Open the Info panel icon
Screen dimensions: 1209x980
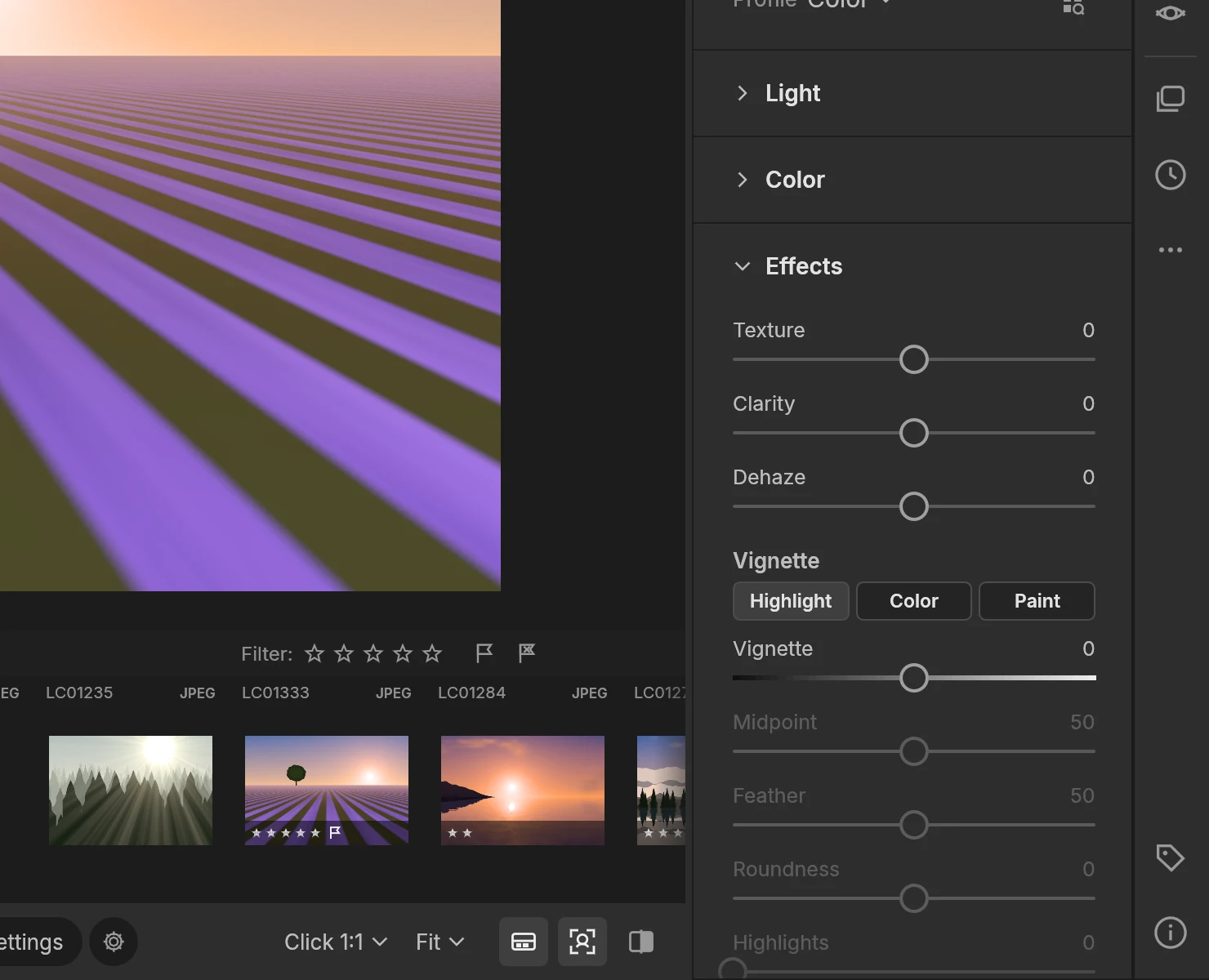click(x=1171, y=932)
